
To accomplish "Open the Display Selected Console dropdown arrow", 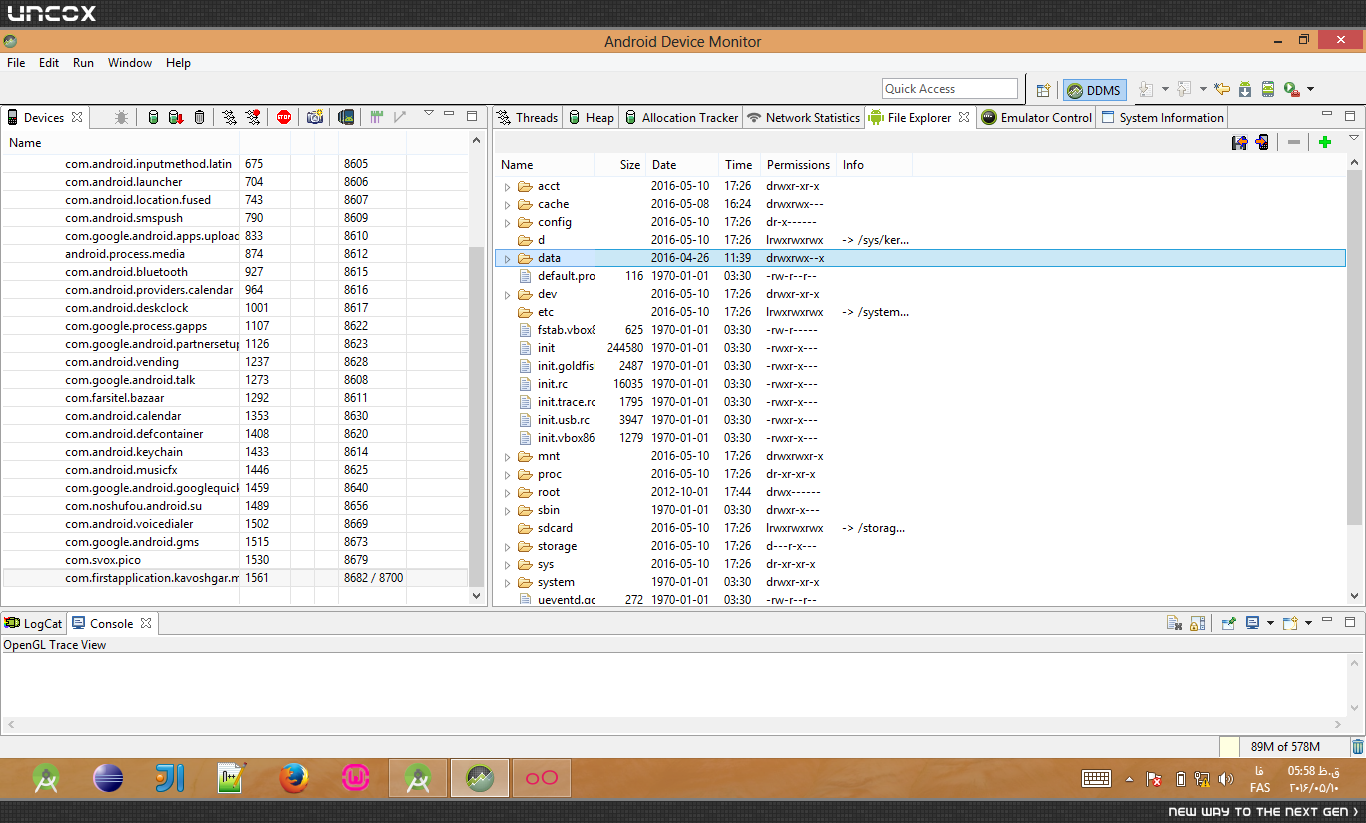I will (1270, 623).
